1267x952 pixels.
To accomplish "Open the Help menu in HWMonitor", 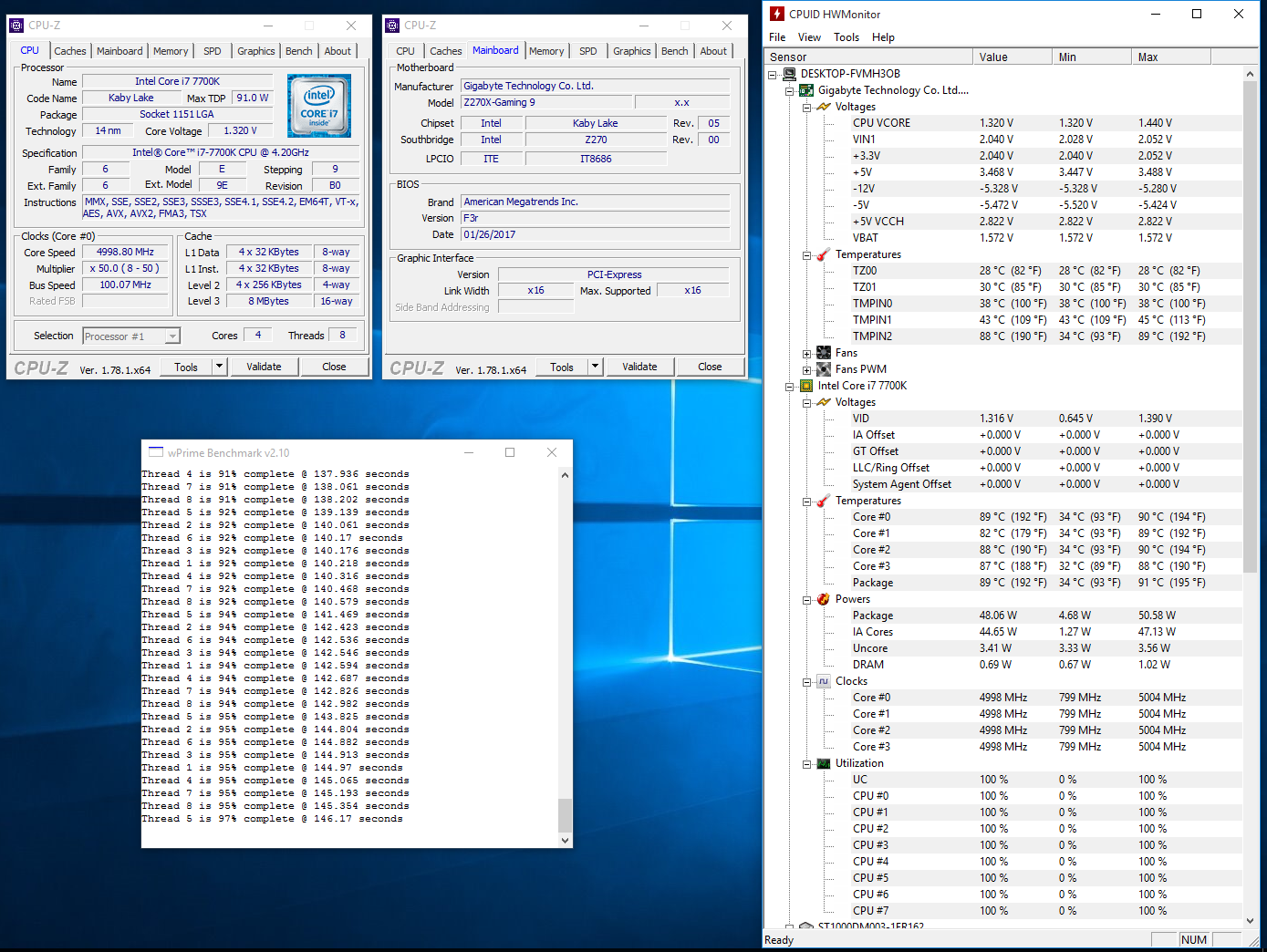I will click(883, 37).
